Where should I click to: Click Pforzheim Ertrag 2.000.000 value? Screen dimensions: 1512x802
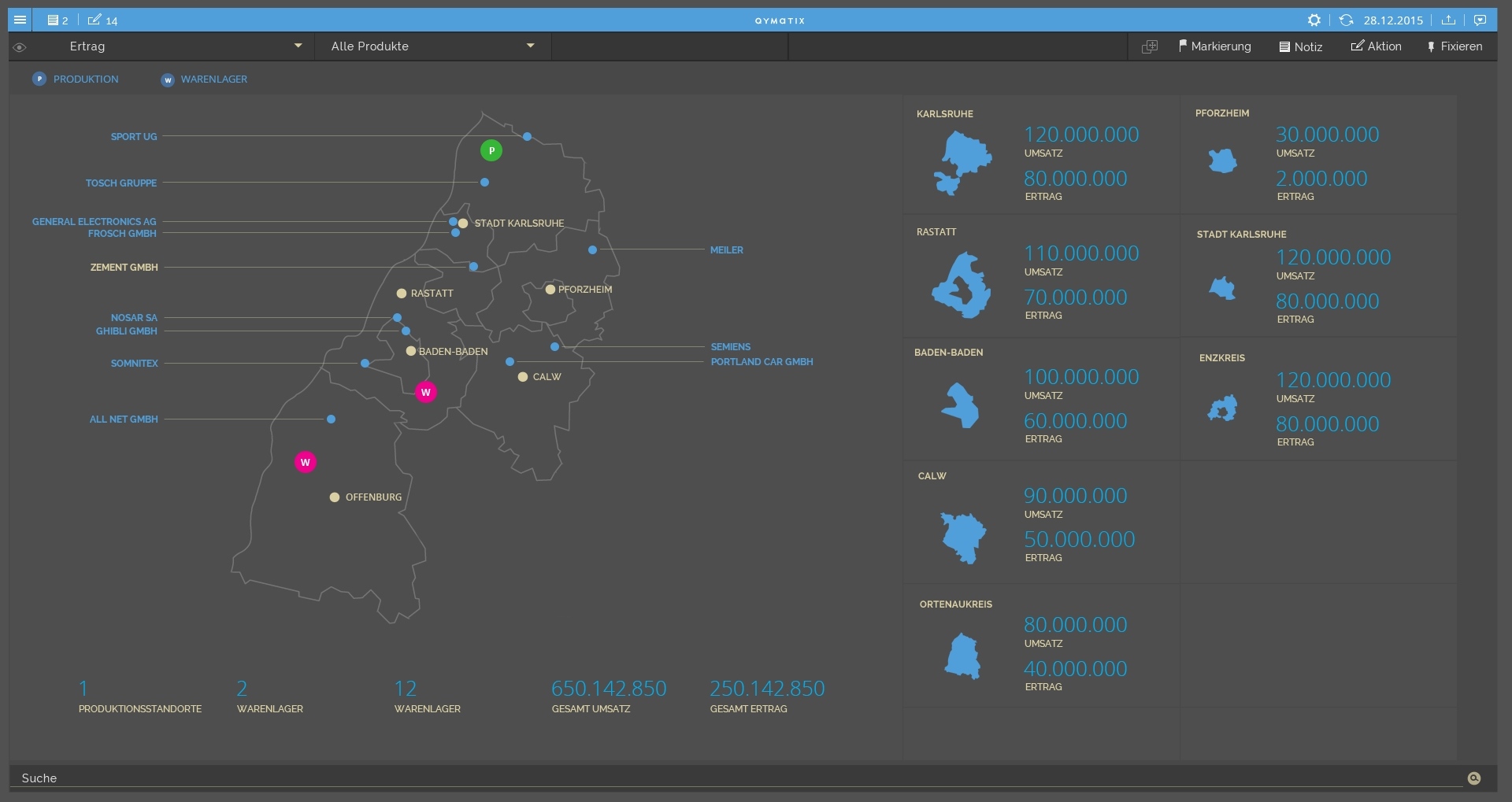click(x=1321, y=179)
